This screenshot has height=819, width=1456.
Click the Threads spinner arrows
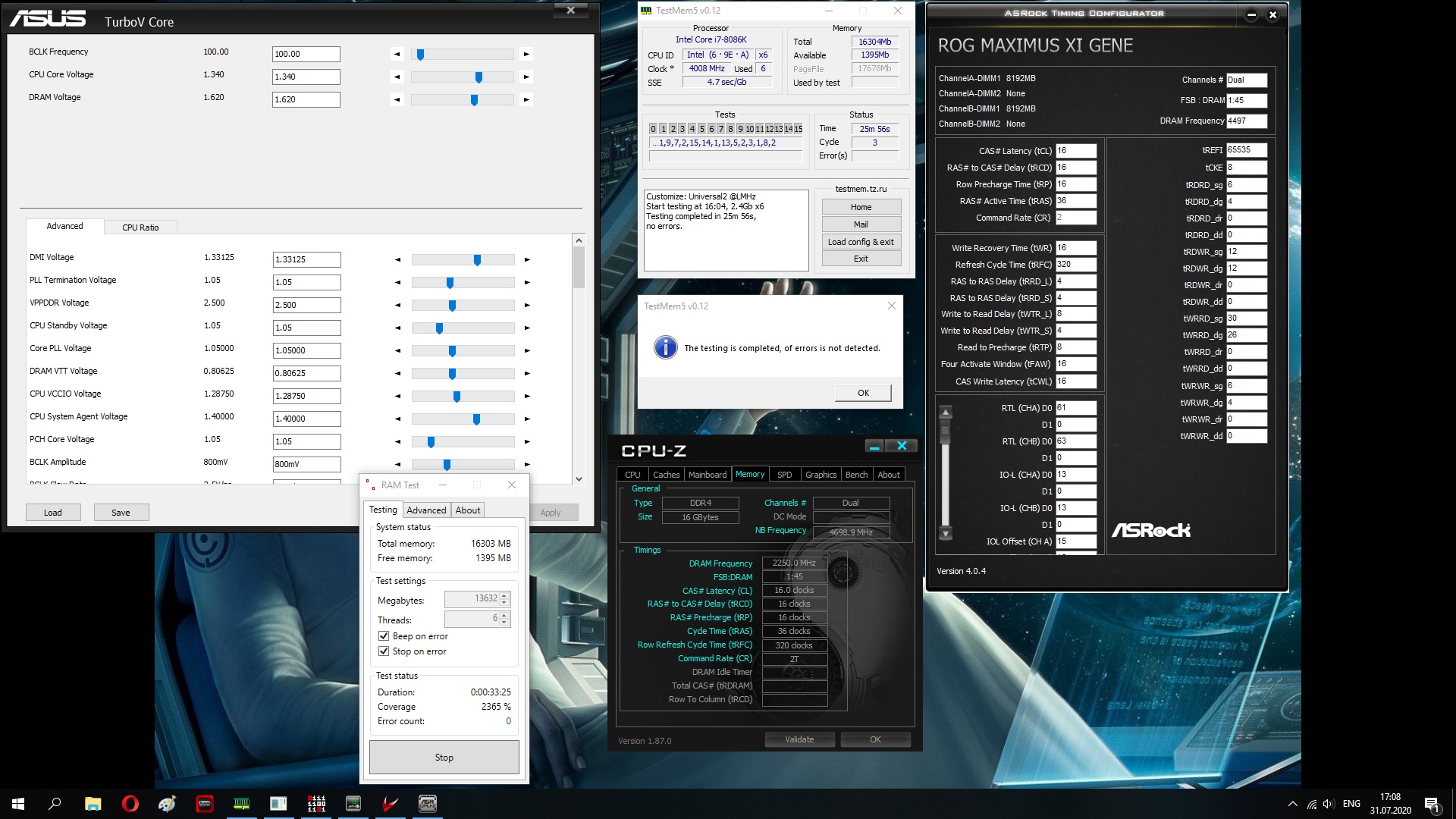pos(504,619)
